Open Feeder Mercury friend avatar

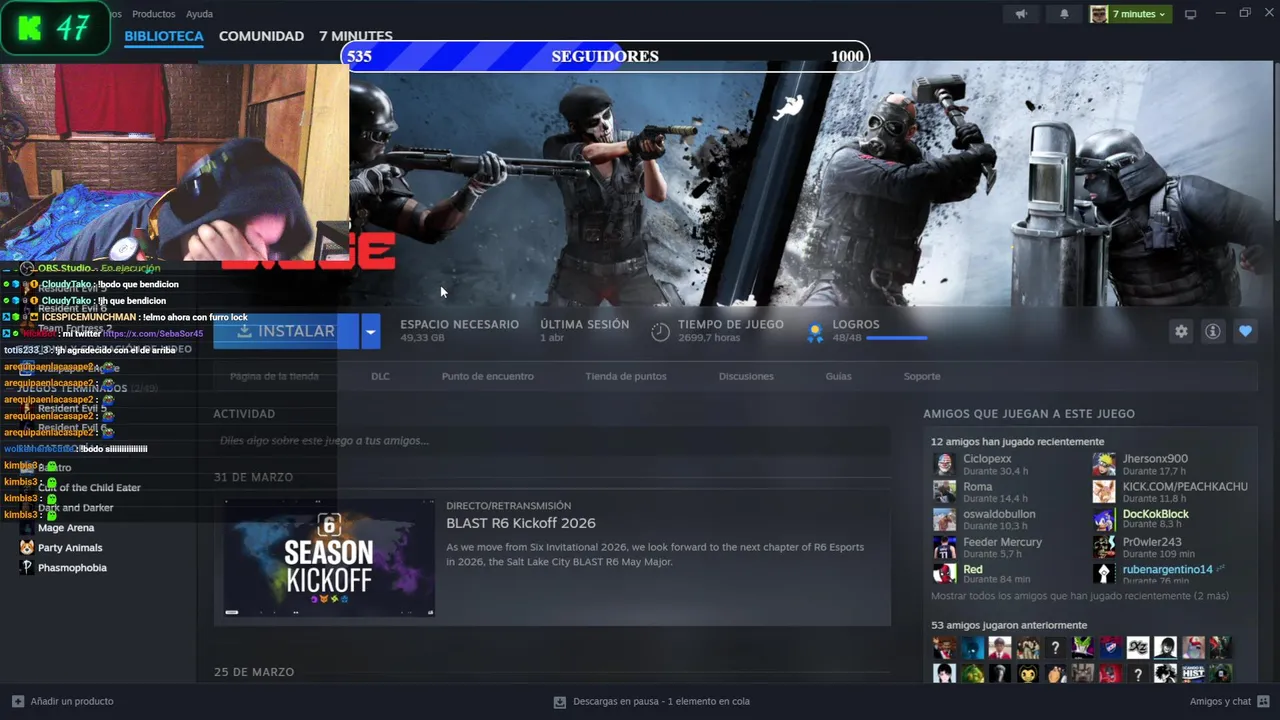(x=944, y=547)
